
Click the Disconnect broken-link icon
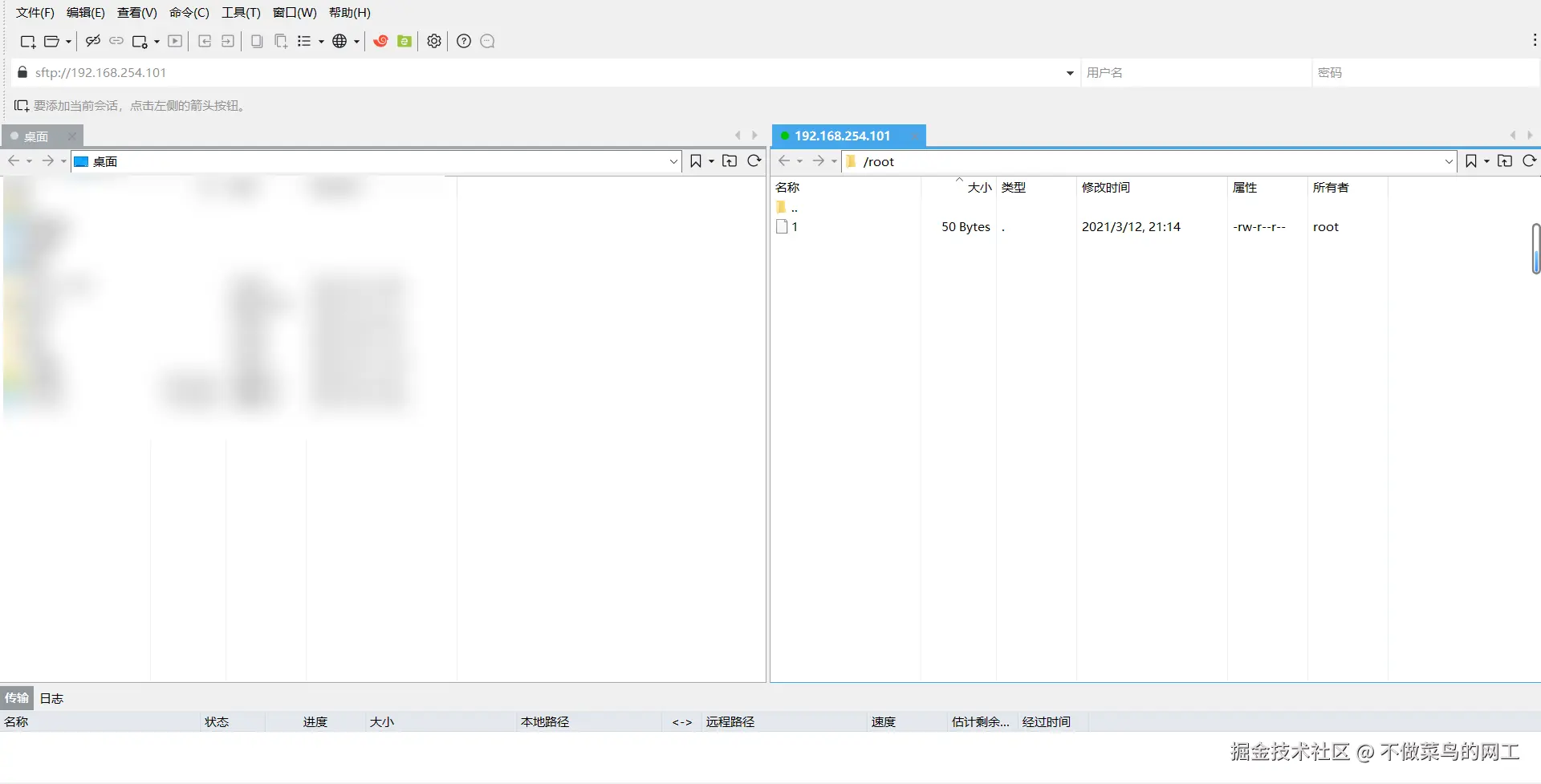point(93,41)
